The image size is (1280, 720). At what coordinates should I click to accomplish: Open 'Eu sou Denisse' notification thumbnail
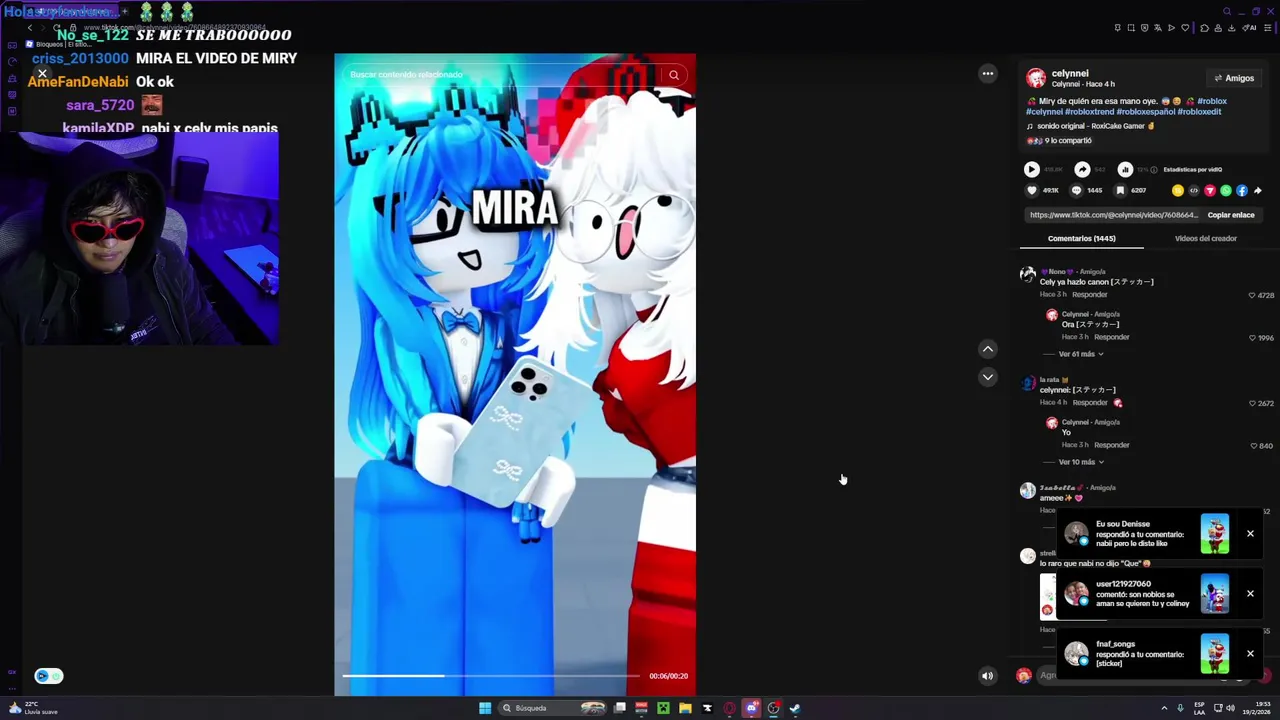[1215, 534]
